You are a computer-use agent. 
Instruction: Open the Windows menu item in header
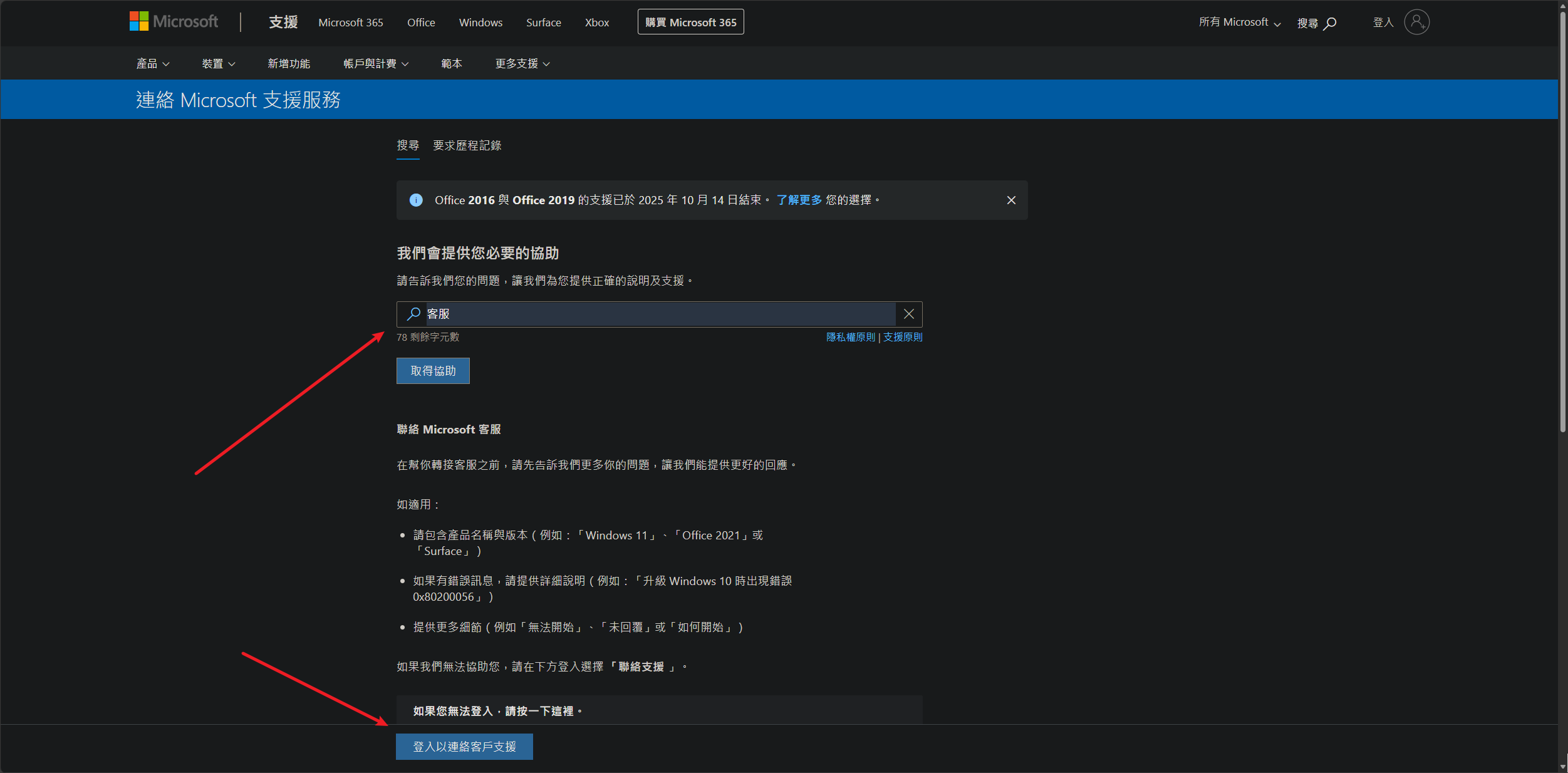pos(480,23)
